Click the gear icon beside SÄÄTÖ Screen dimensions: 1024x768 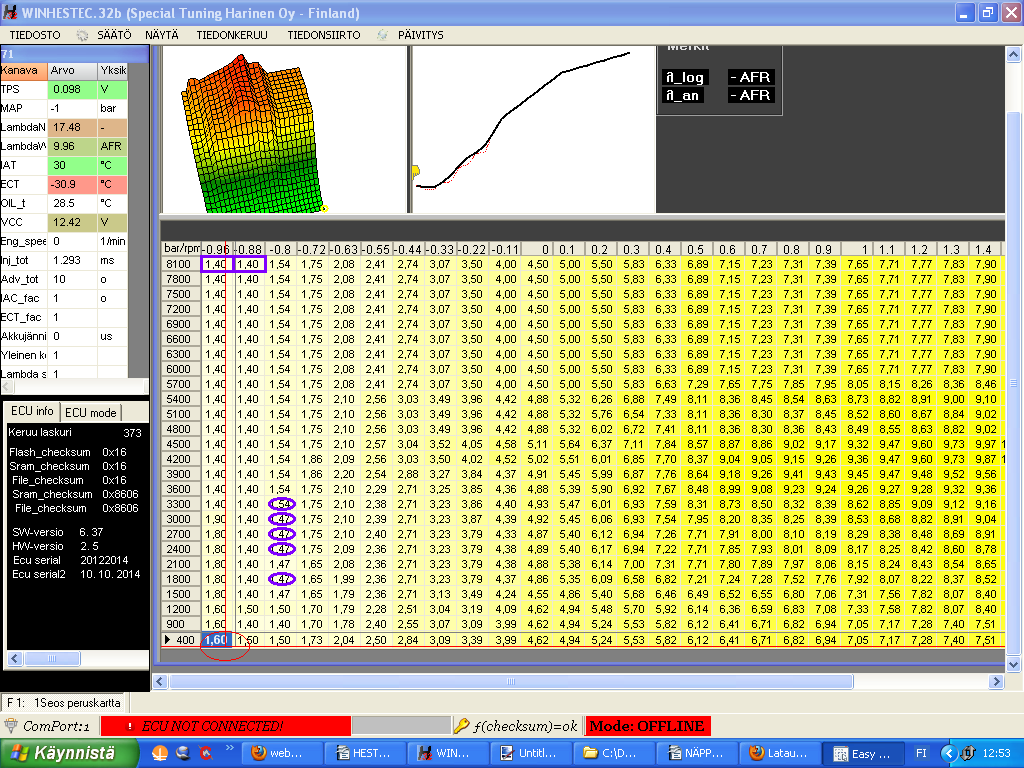point(82,35)
